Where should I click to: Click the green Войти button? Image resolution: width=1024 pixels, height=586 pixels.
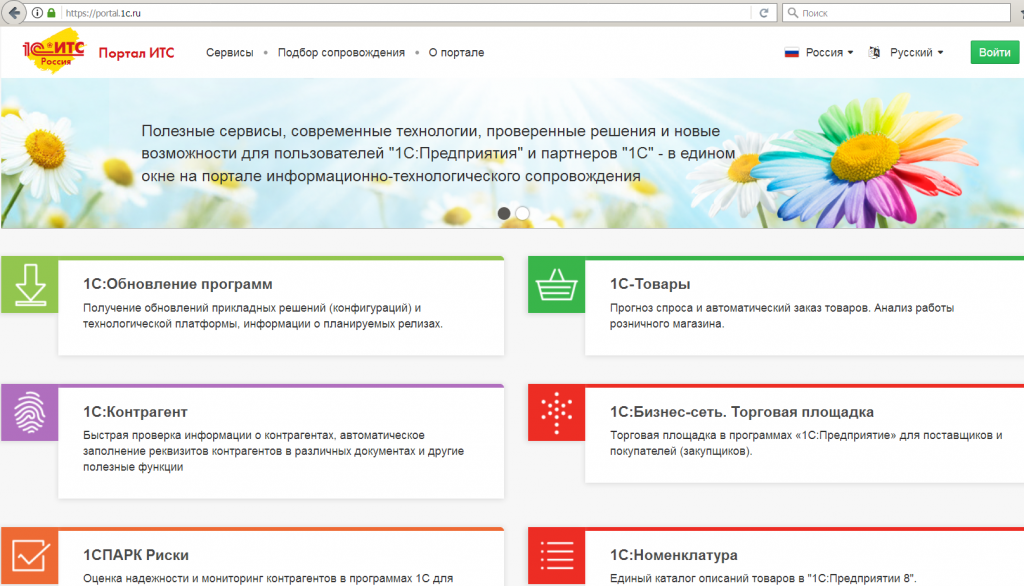tap(994, 52)
